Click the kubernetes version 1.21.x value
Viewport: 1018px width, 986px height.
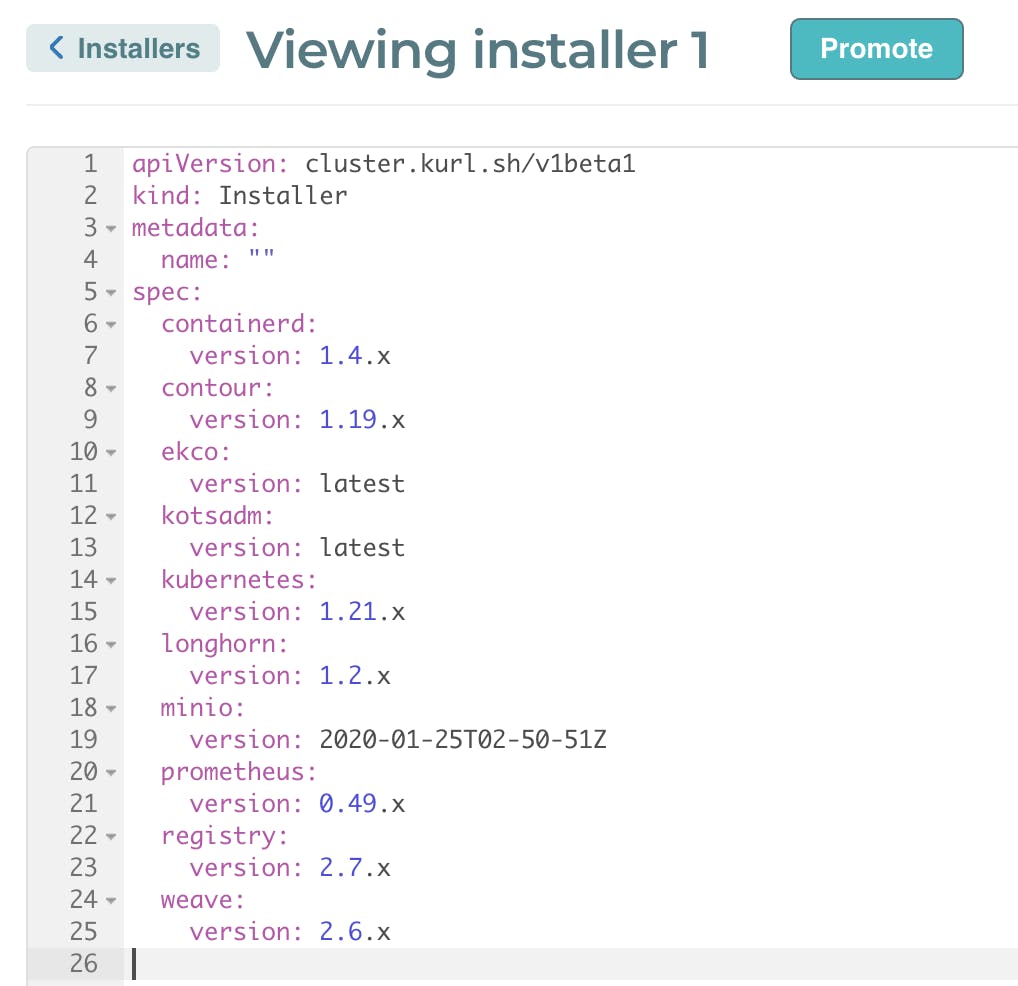pos(362,611)
